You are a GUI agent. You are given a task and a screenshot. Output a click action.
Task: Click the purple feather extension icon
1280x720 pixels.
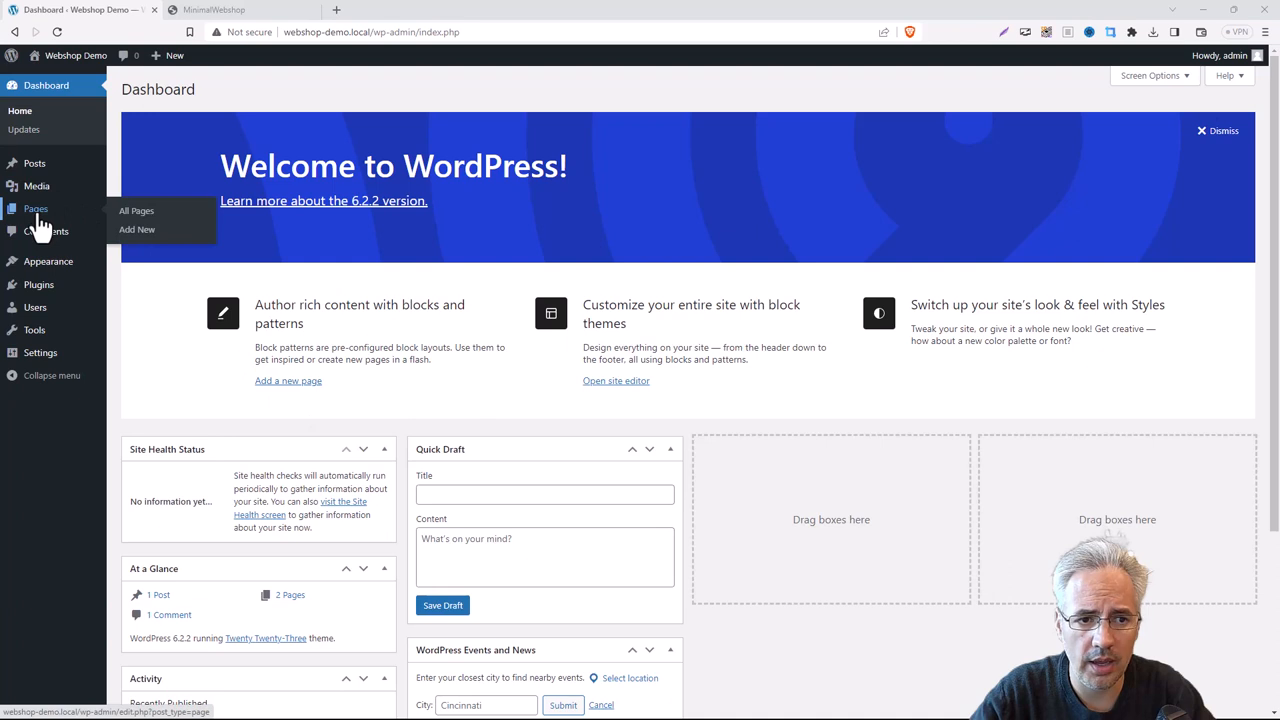click(1004, 32)
